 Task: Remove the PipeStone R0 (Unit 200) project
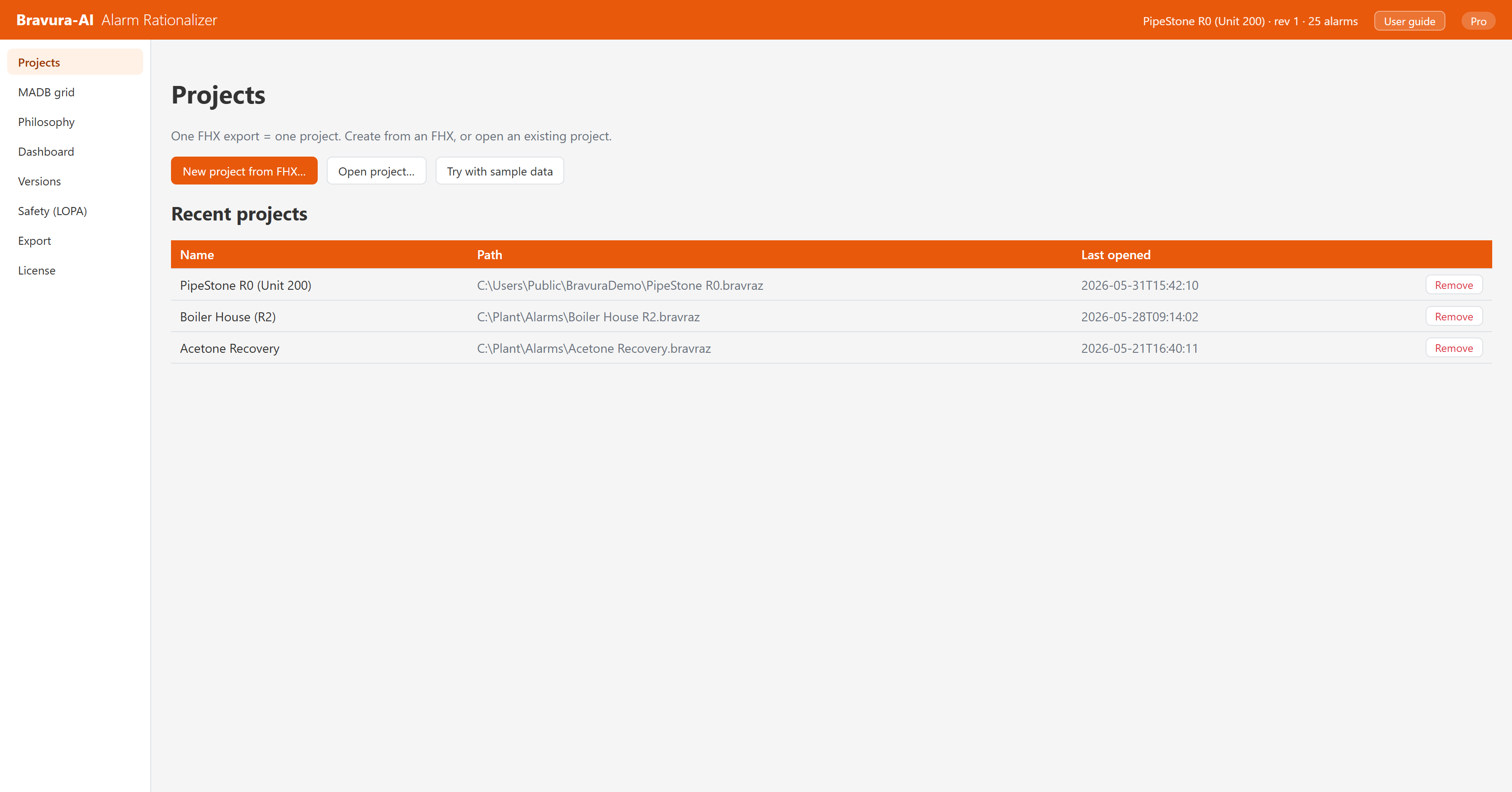(1454, 285)
